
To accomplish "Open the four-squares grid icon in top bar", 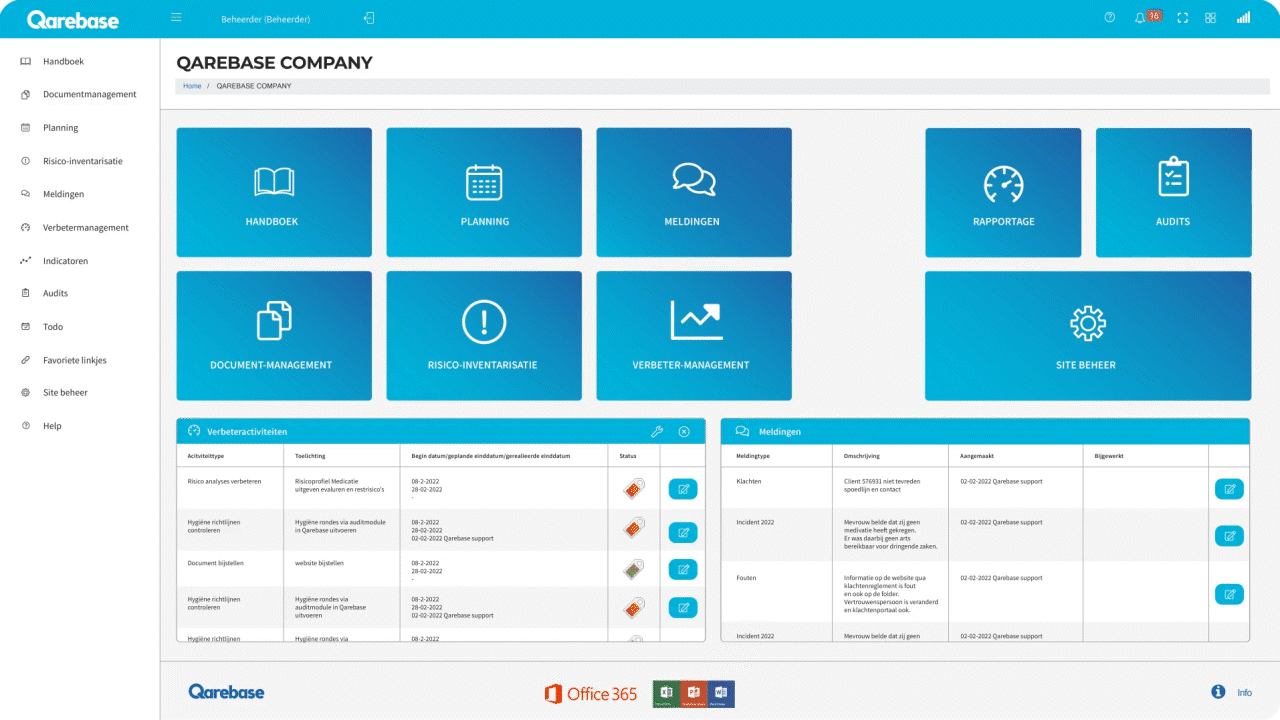I will click(1210, 18).
